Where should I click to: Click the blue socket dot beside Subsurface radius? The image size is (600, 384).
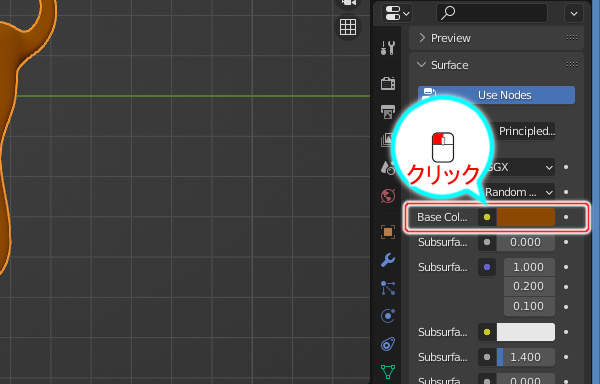coord(487,267)
